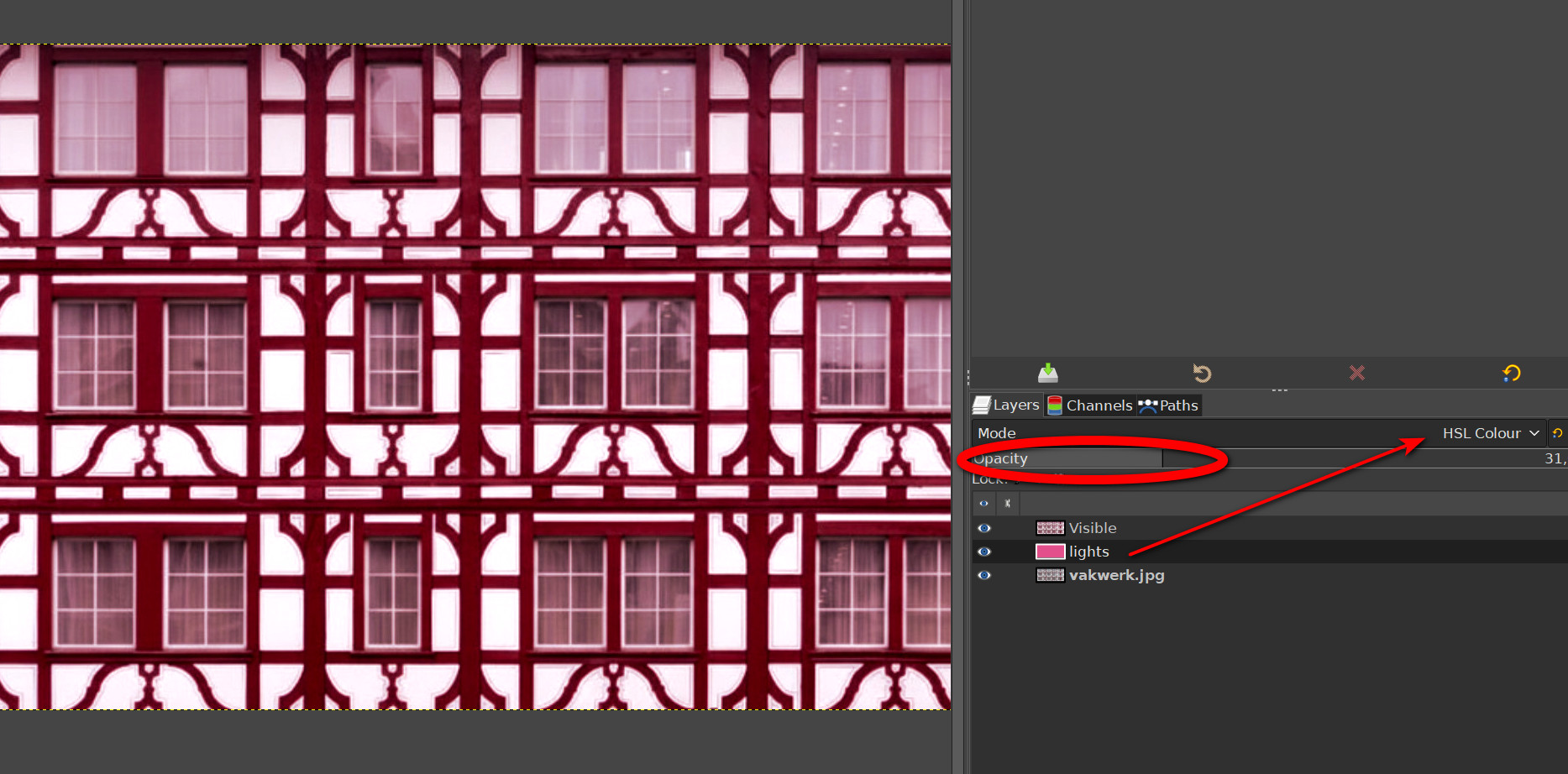The height and width of the screenshot is (774, 1568).
Task: Click the opacity value 31
Action: [1555, 458]
